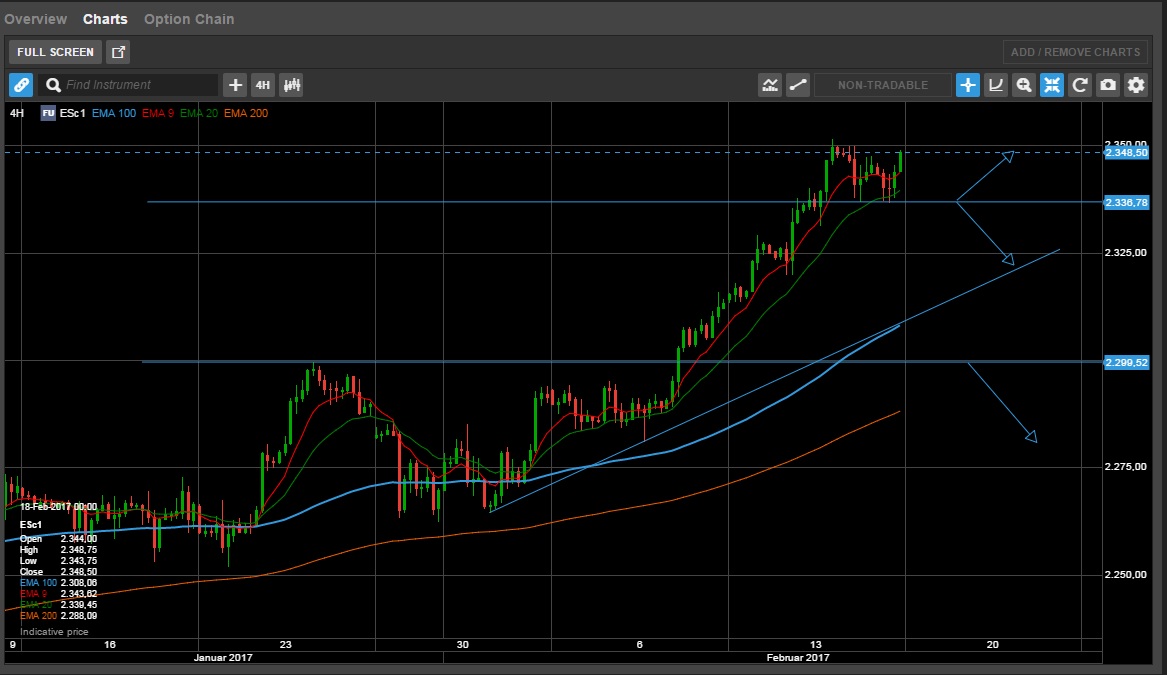Click the 2.348,50 current price tag
The image size is (1167, 675).
pyautogui.click(x=1126, y=153)
